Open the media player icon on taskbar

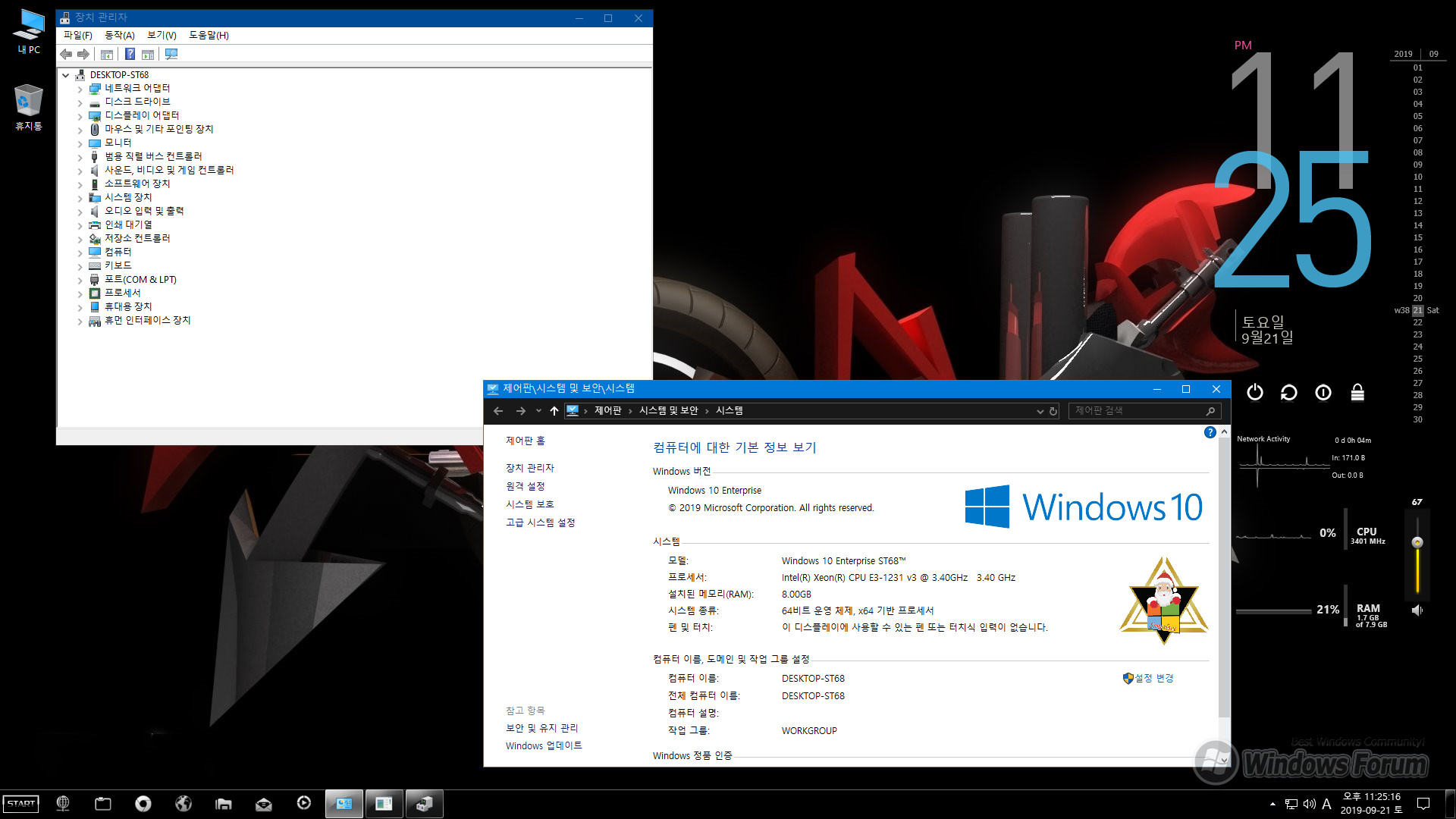pos(303,803)
